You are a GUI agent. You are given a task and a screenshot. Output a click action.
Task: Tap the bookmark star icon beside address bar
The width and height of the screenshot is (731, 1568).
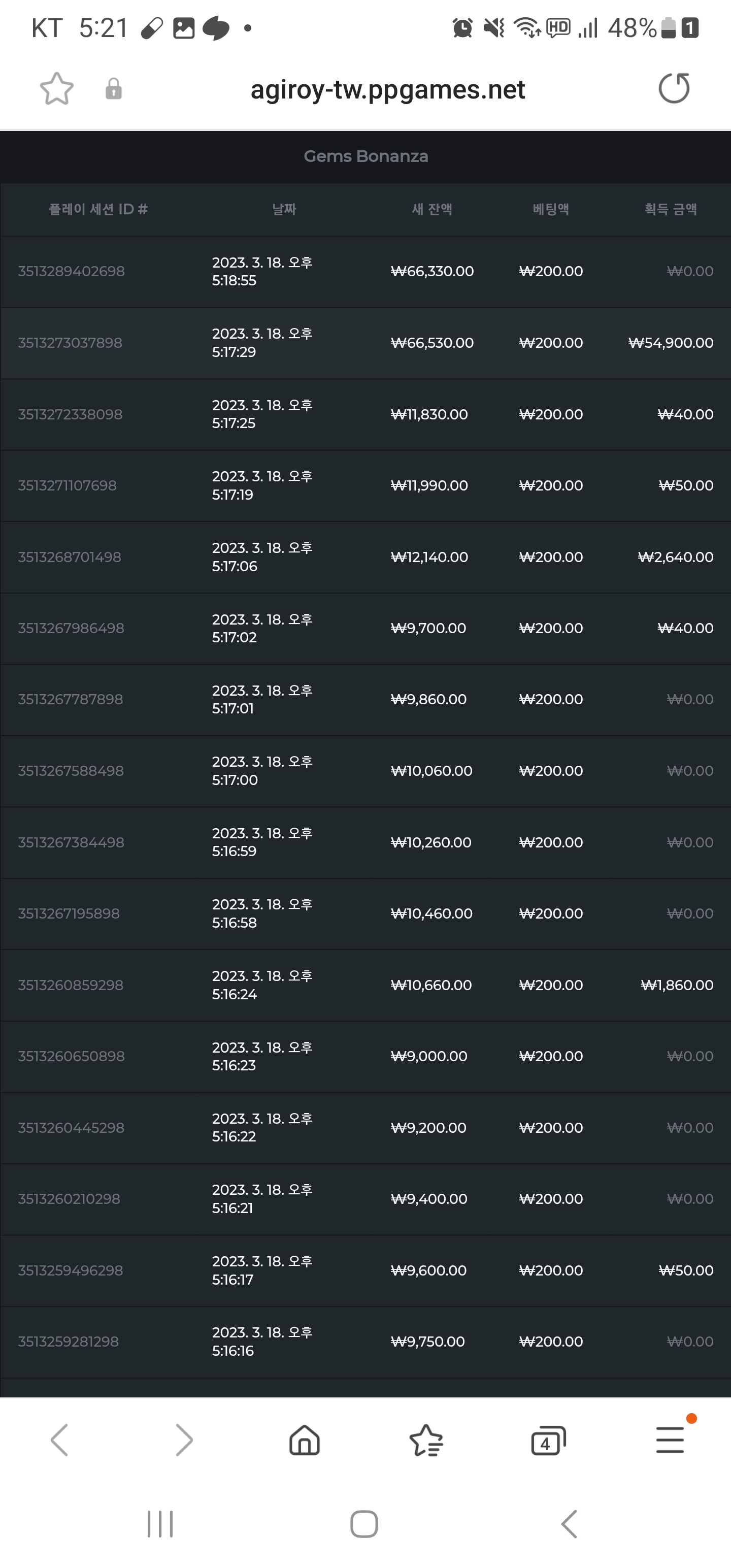[x=57, y=89]
